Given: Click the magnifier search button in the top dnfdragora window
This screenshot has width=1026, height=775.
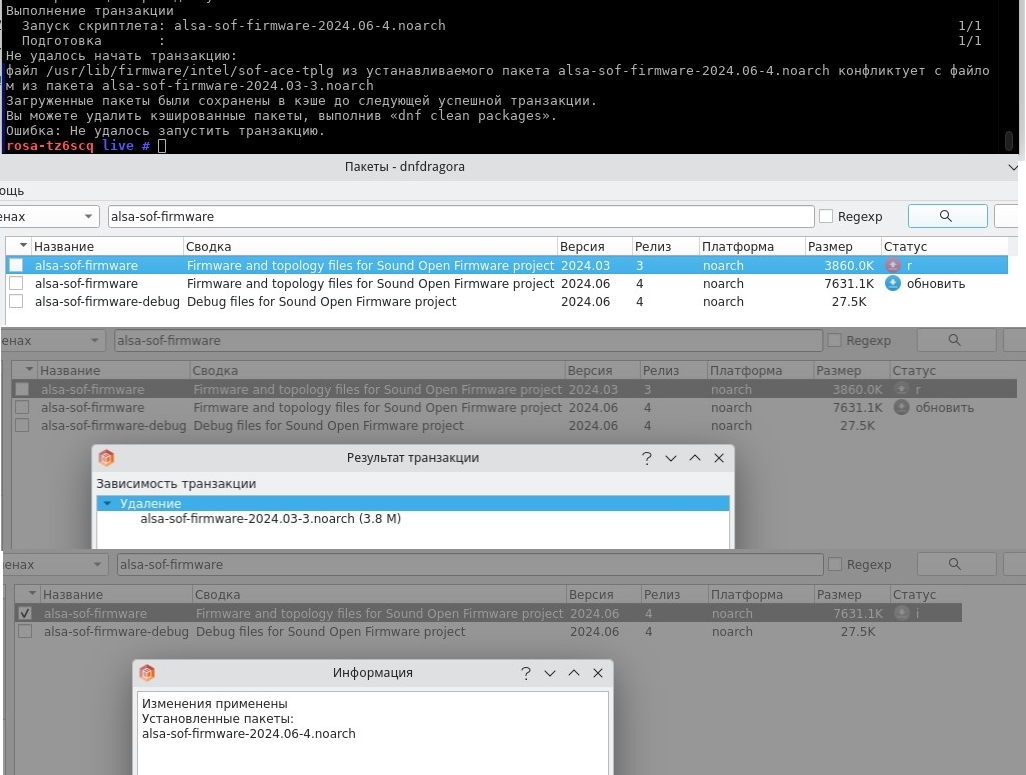Looking at the screenshot, I should click(946, 216).
